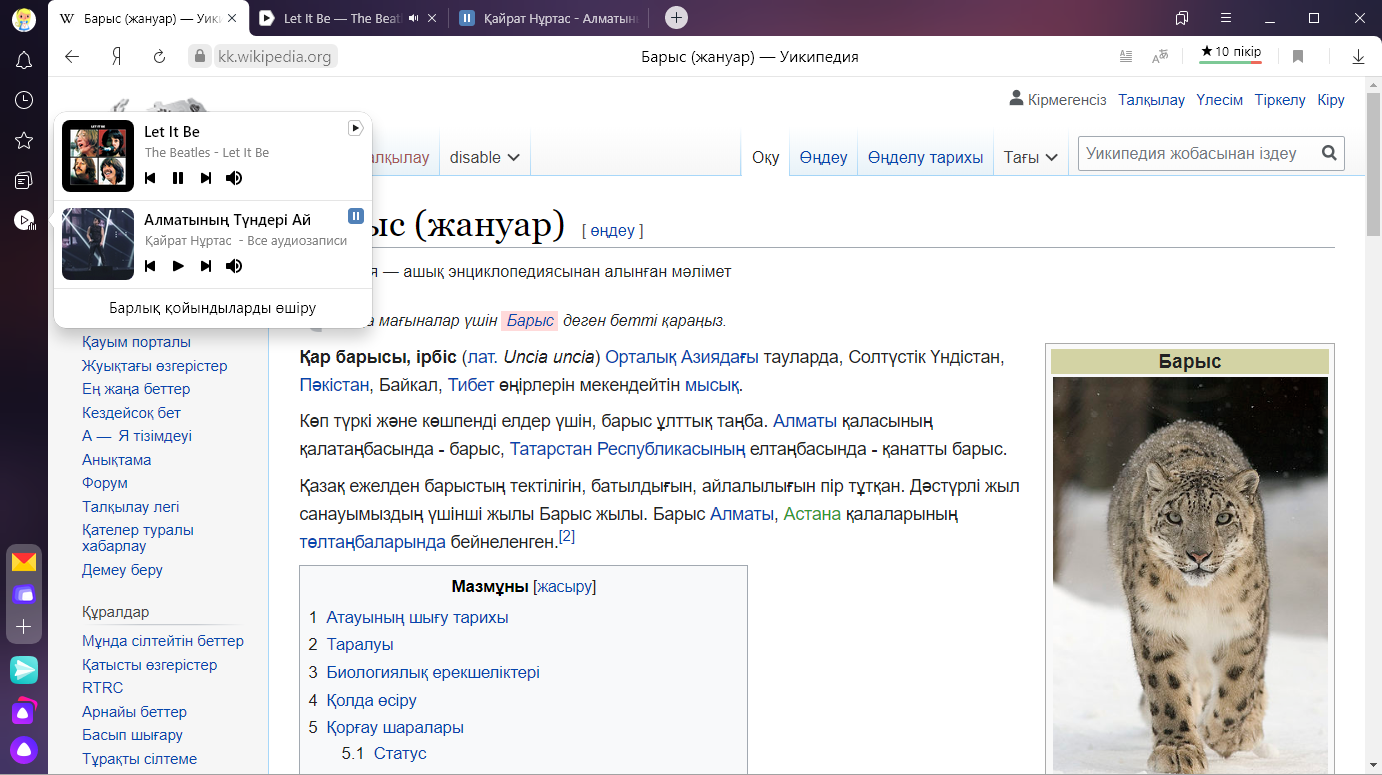Image resolution: width=1382 pixels, height=775 pixels.
Task: Open a new tab with plus button
Action: [x=676, y=17]
